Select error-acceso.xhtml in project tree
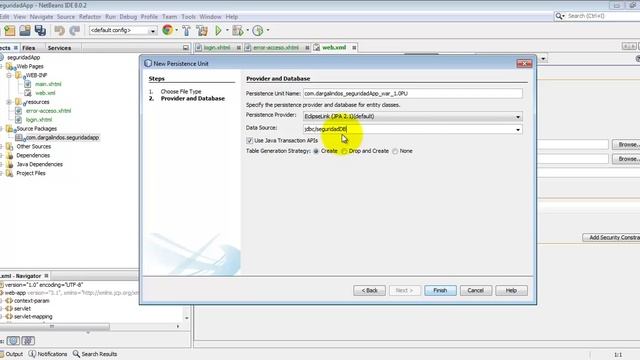 (48, 111)
